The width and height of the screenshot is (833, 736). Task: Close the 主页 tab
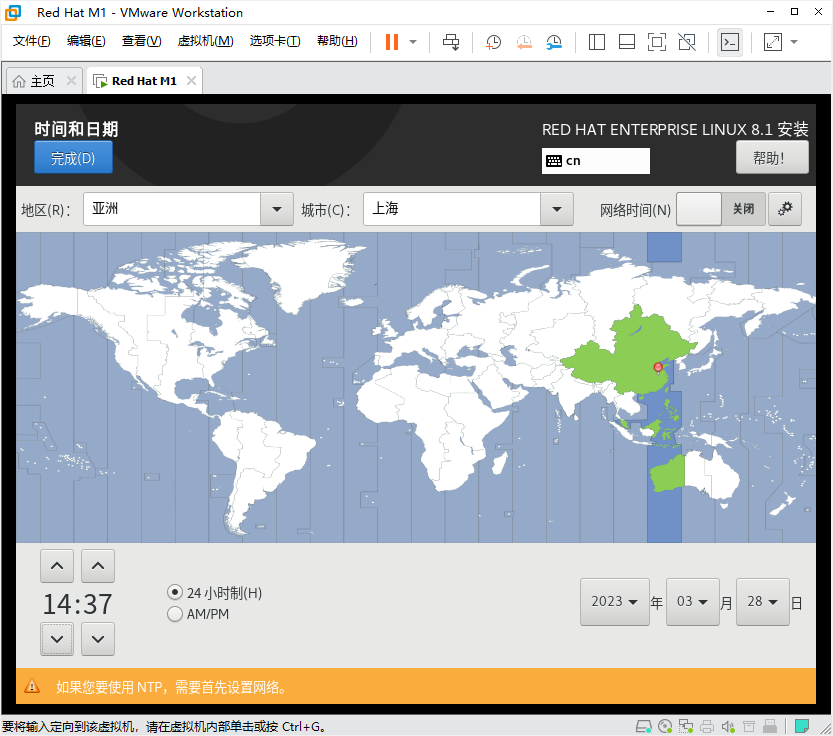(x=71, y=81)
